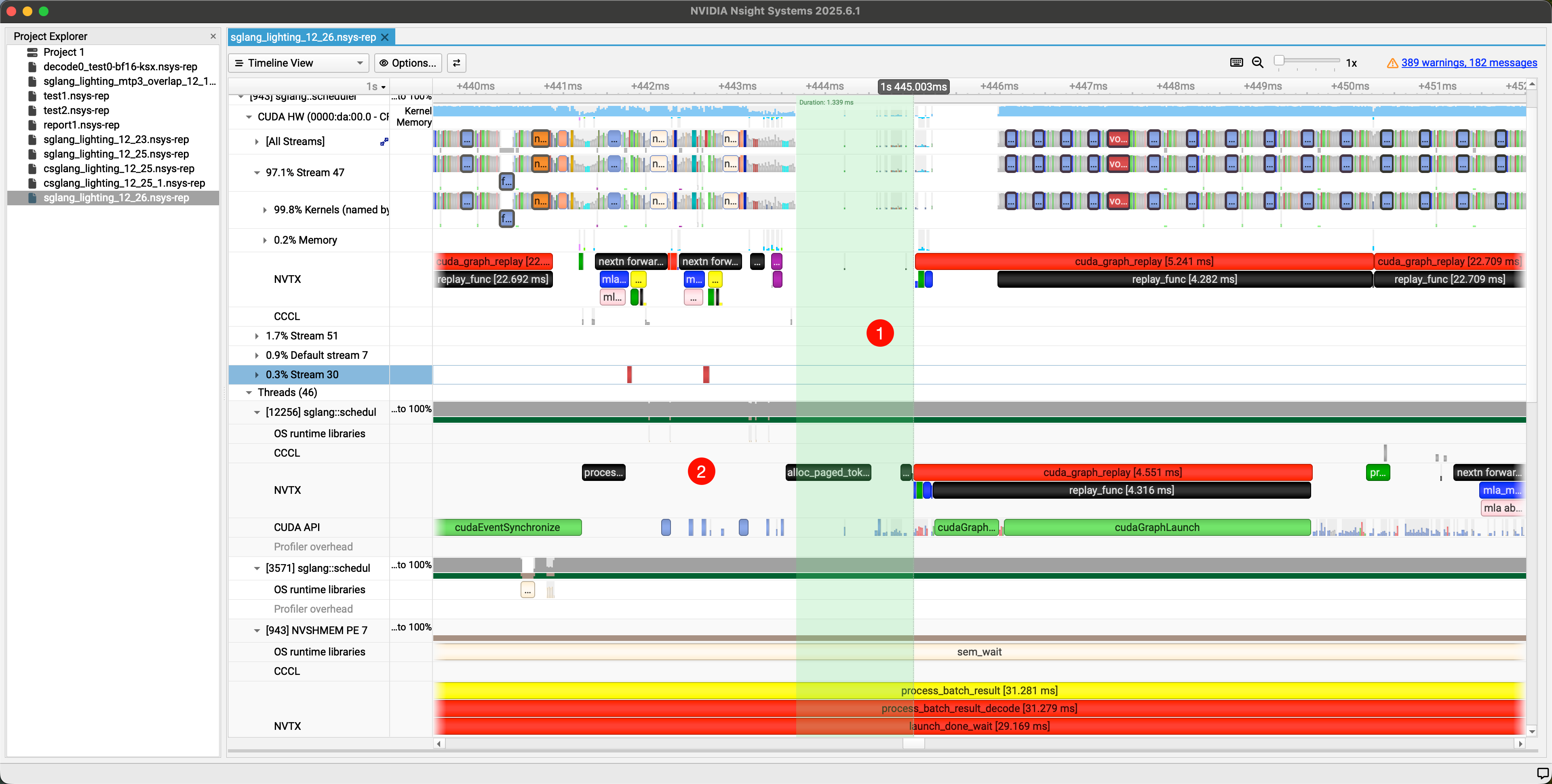Image resolution: width=1552 pixels, height=784 pixels.
Task: Click the chat bubble icon in status bar
Action: (x=1542, y=773)
